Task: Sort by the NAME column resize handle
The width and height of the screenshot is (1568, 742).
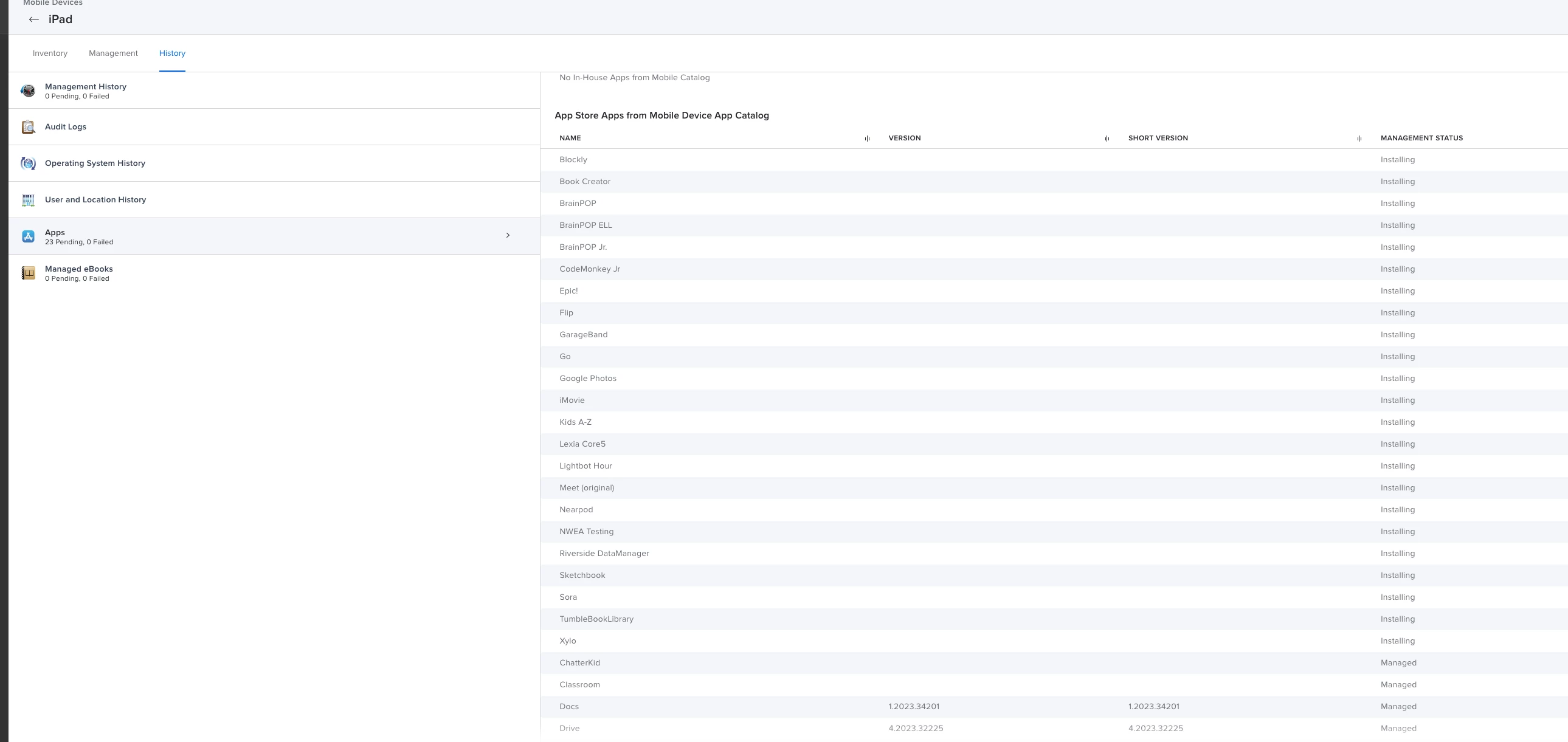Action: pyautogui.click(x=868, y=139)
